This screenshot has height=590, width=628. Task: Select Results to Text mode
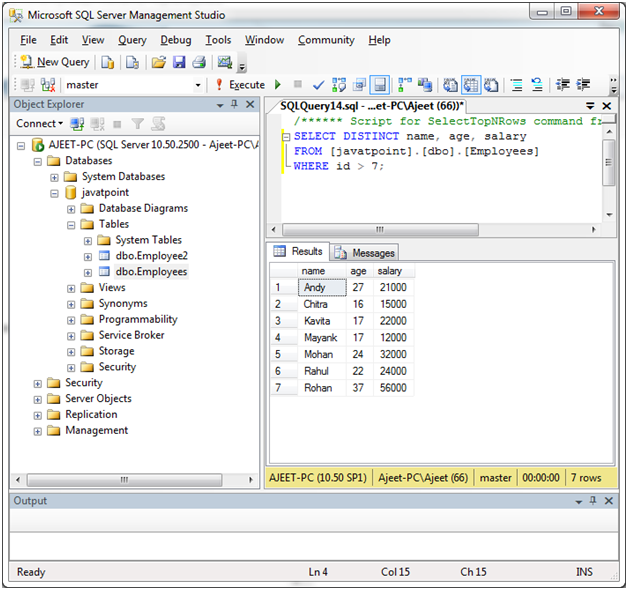coord(451,85)
